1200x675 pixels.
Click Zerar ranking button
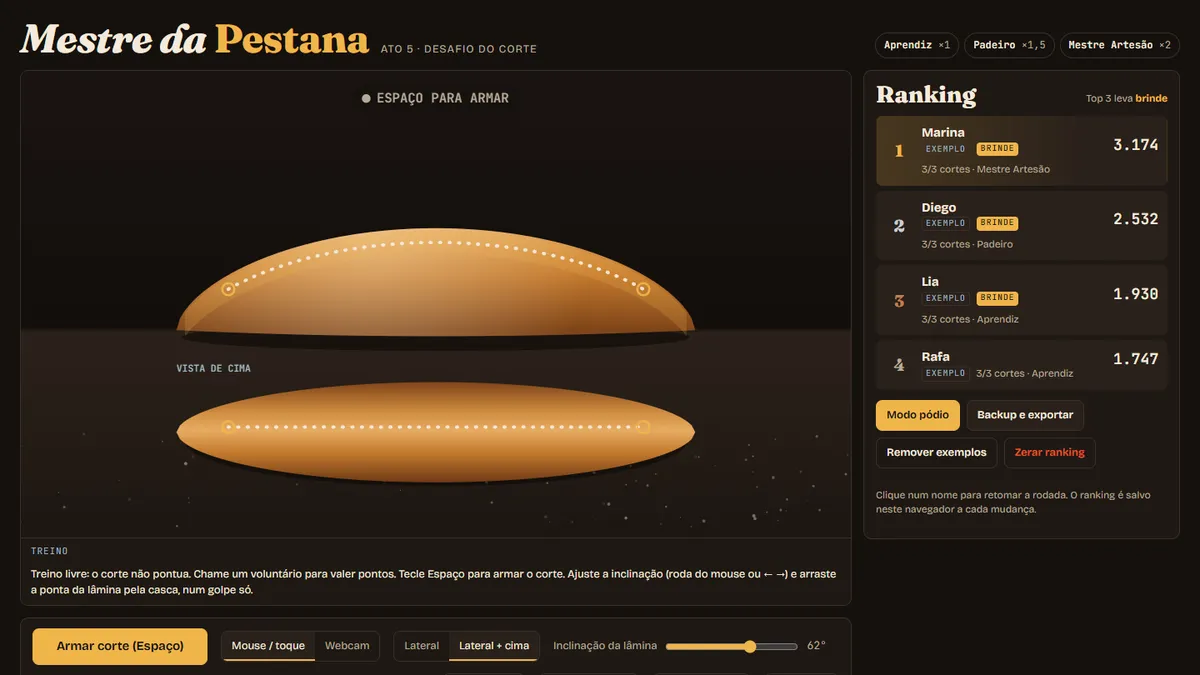point(1049,452)
